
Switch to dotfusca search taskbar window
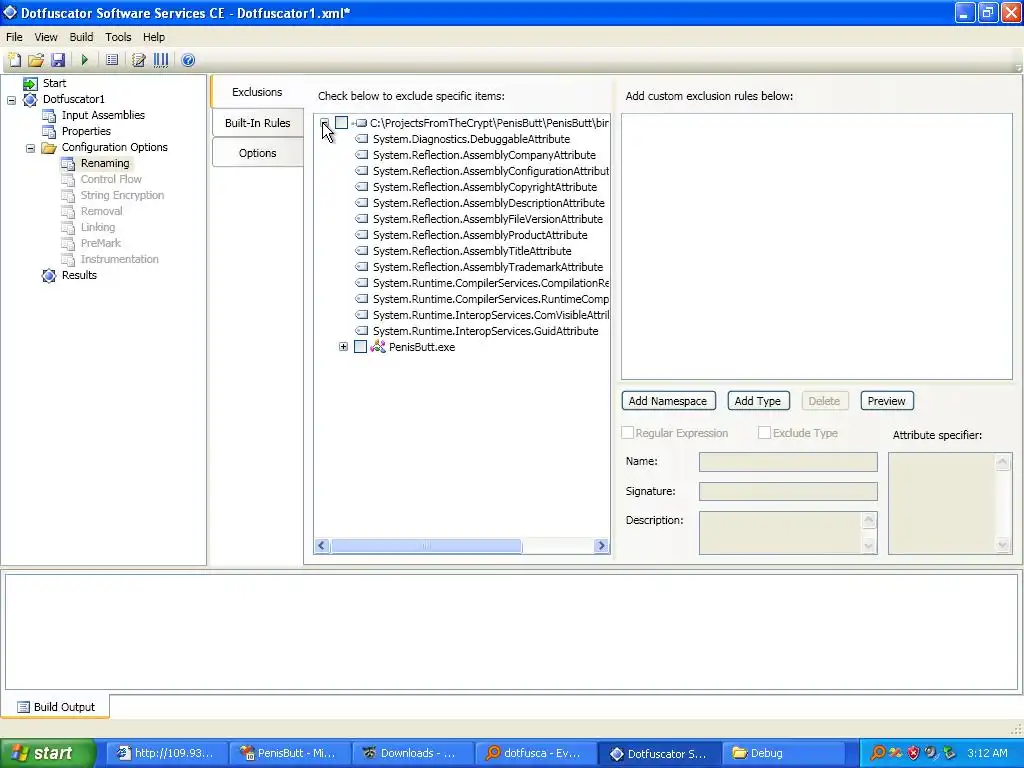pyautogui.click(x=537, y=753)
